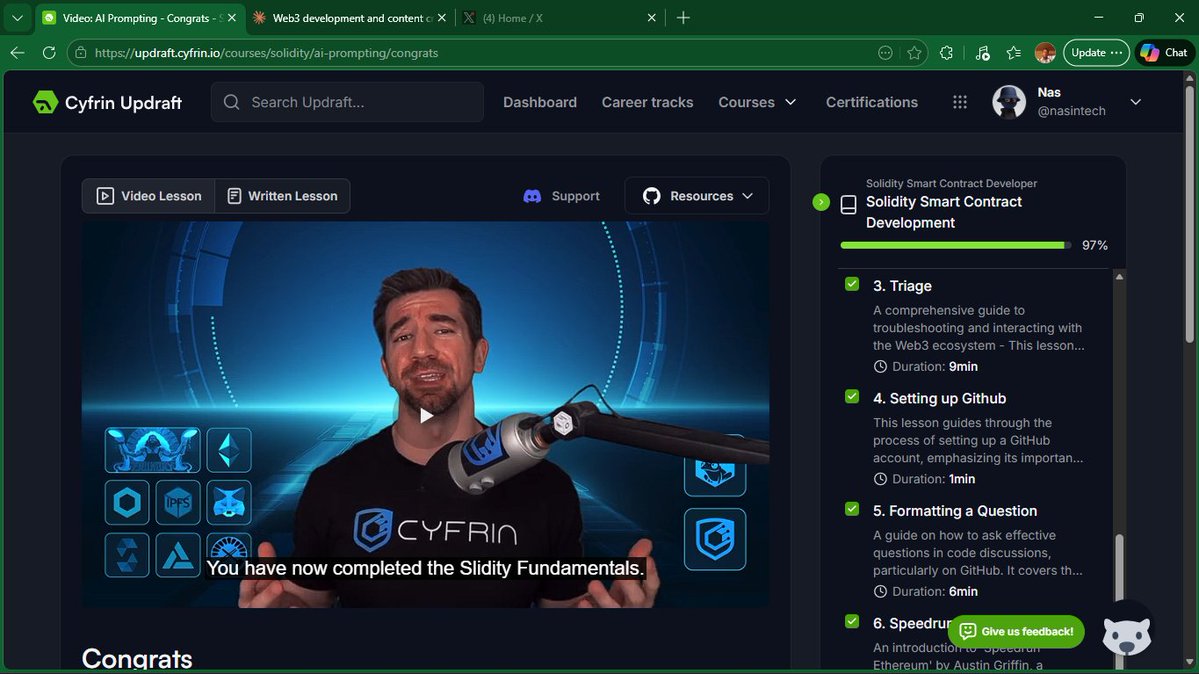
Task: Open the apps grid menu icon
Action: tap(960, 103)
